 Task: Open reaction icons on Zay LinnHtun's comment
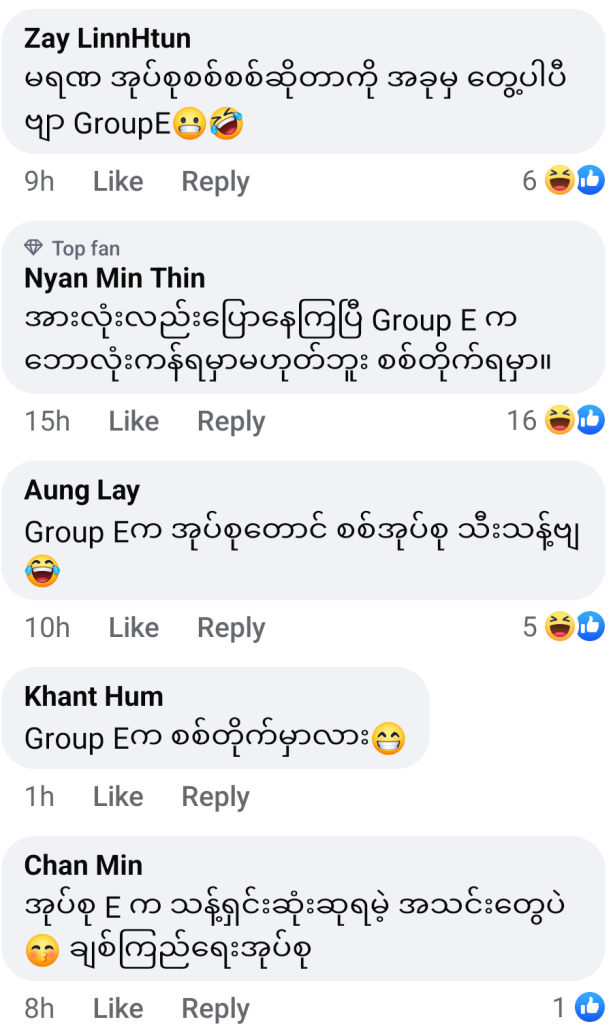575,181
